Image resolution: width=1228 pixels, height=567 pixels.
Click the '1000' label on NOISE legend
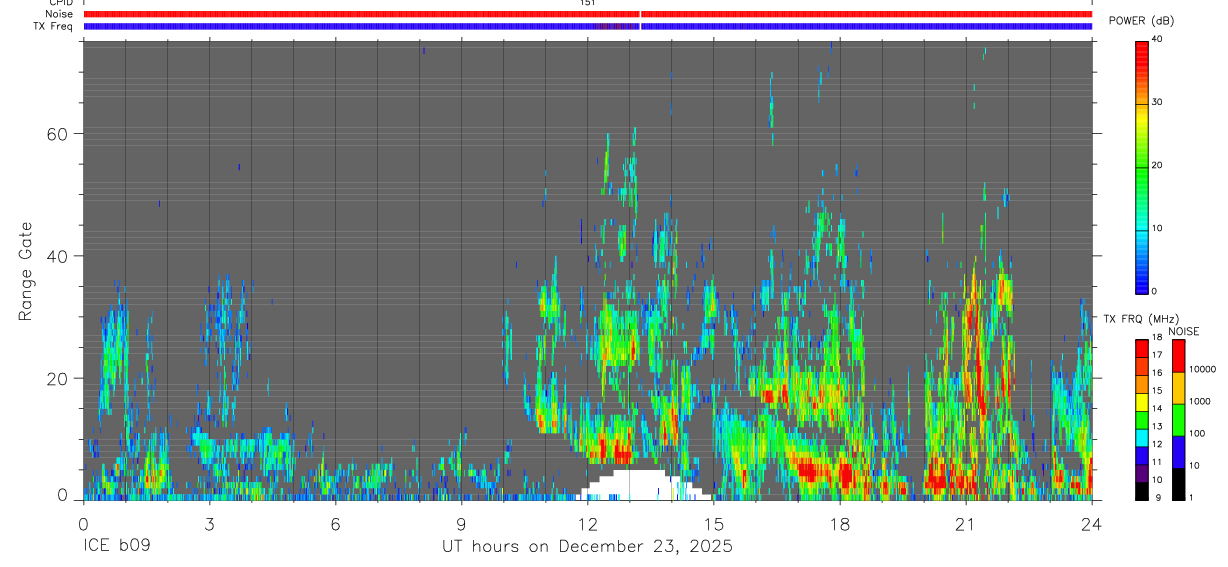click(1199, 401)
